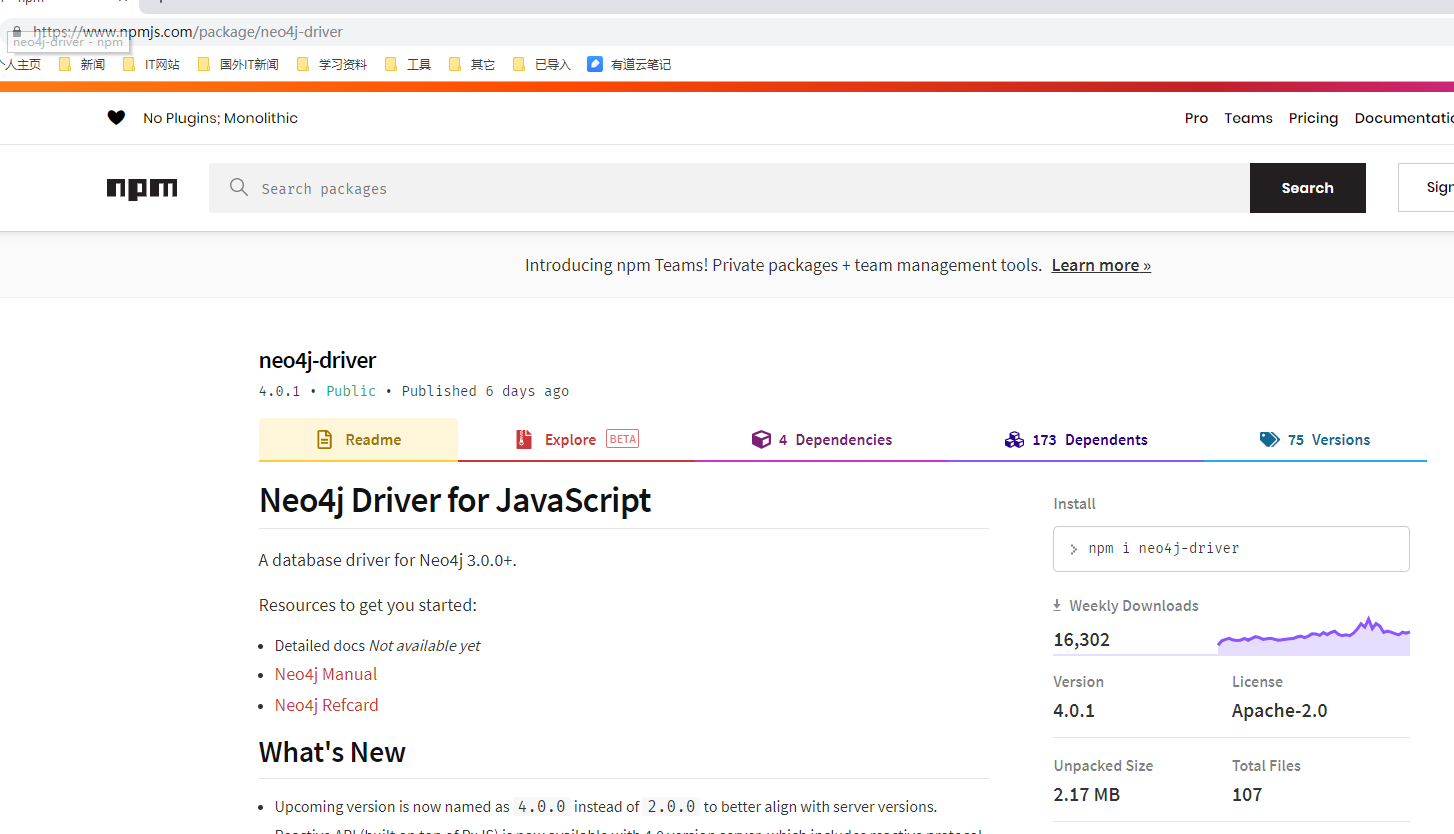The image size is (1454, 834).
Task: Follow the Learn more link
Action: (x=1101, y=265)
